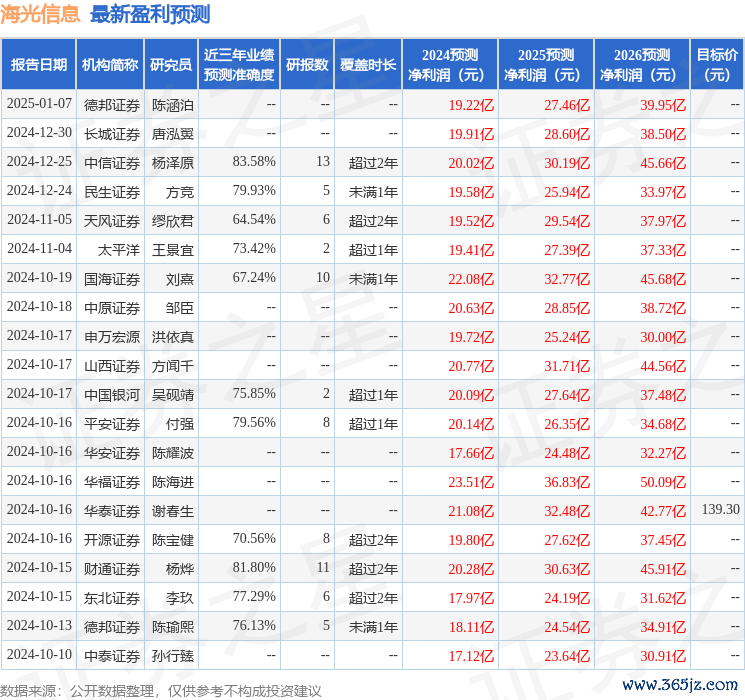Image resolution: width=745 pixels, height=700 pixels.
Task: Click the 机构简称 column header
Action: coord(110,65)
